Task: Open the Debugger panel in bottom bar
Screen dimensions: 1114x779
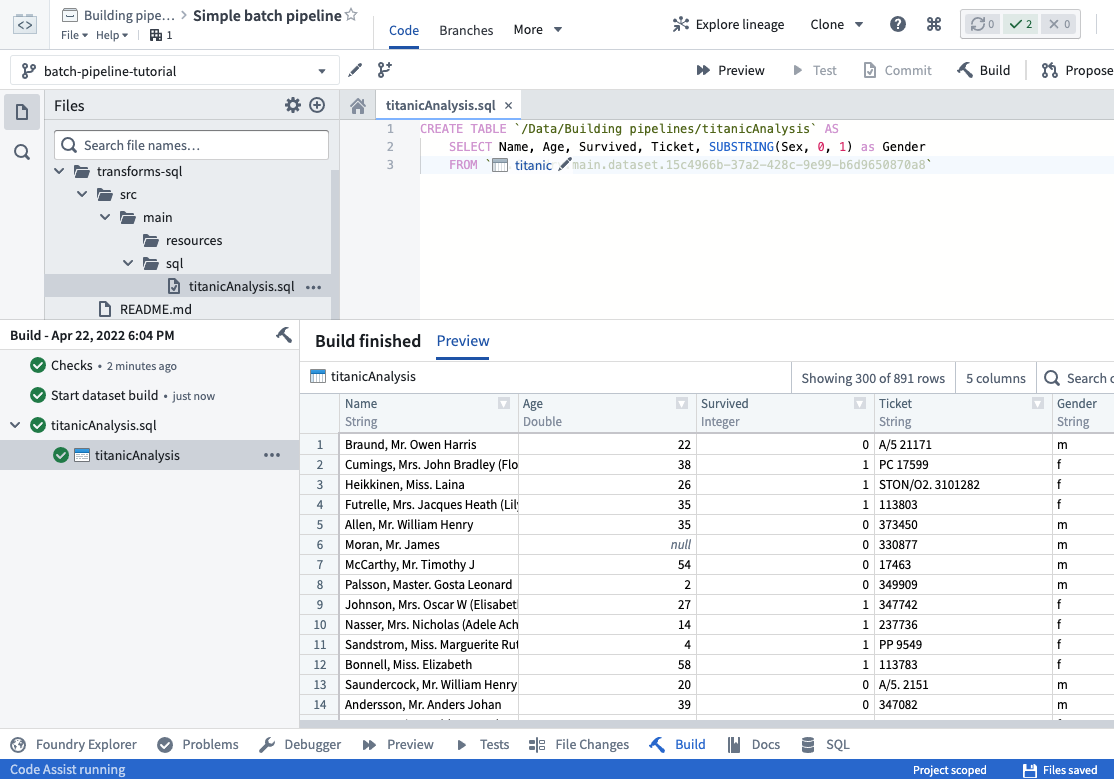Action: coord(301,744)
